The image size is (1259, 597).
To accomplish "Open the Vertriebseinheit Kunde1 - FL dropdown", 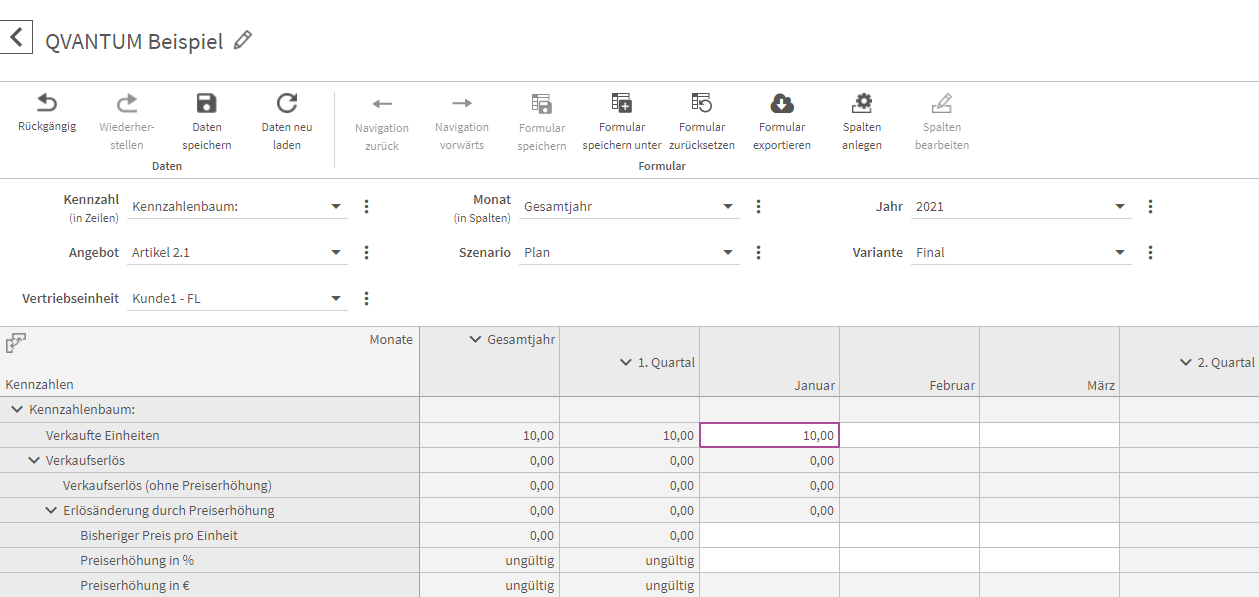I will tap(336, 299).
